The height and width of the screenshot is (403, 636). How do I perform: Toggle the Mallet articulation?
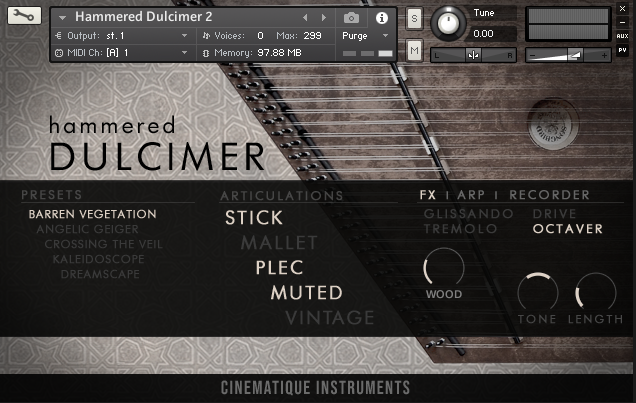[x=279, y=243]
